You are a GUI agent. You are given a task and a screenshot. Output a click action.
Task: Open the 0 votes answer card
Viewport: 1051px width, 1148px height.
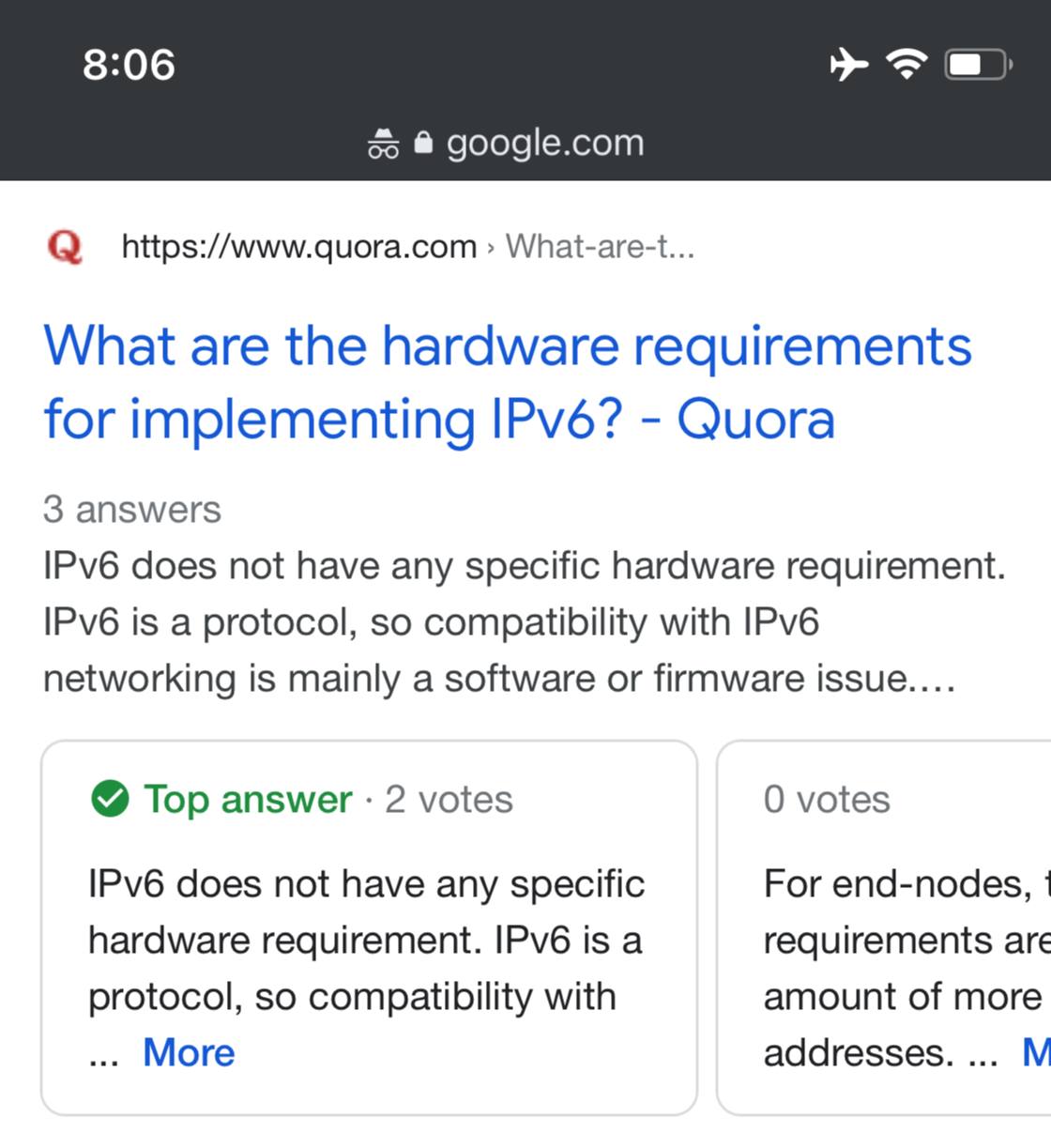click(884, 927)
